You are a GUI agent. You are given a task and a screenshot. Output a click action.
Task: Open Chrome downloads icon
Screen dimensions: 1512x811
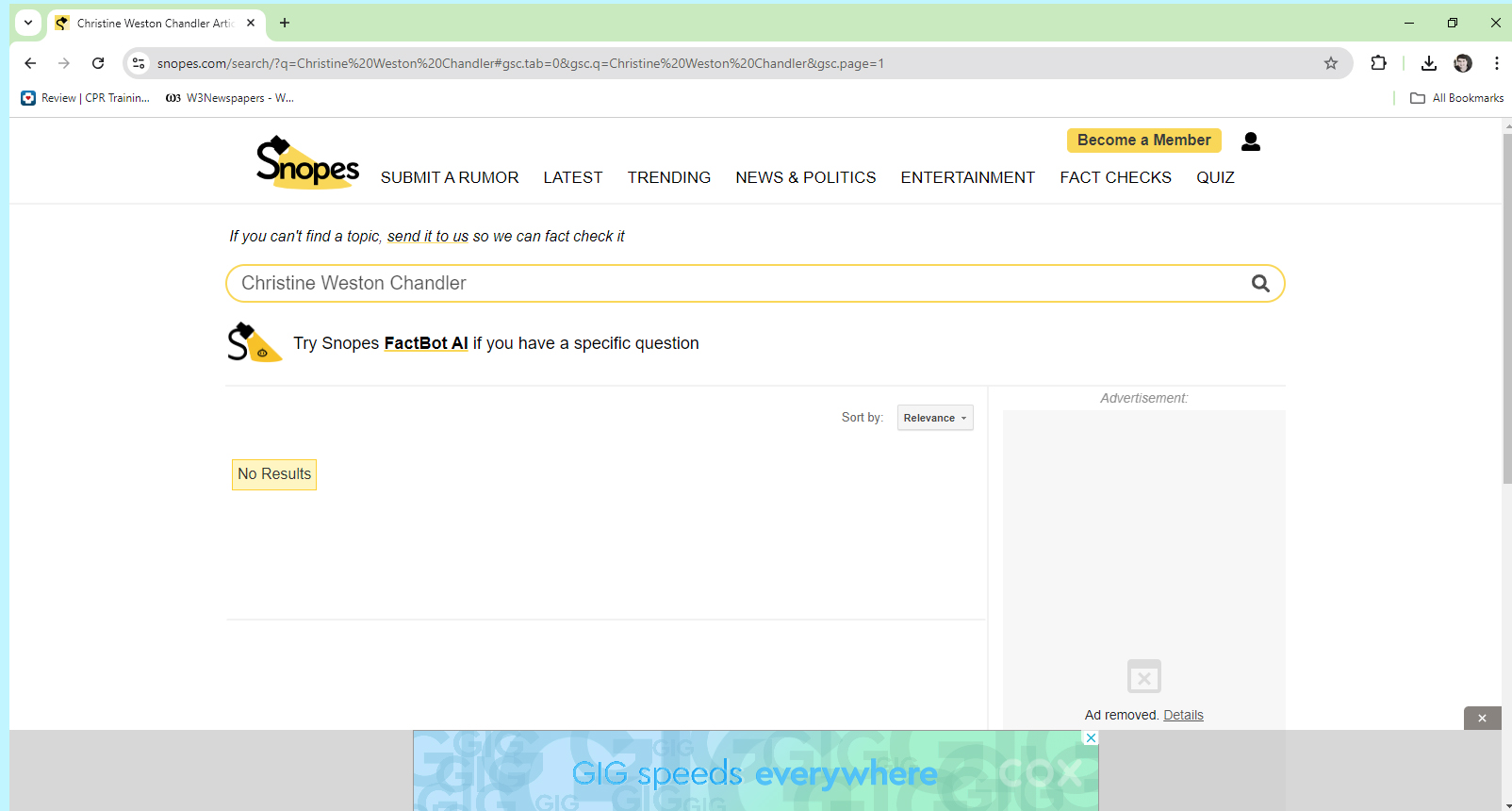[1428, 63]
